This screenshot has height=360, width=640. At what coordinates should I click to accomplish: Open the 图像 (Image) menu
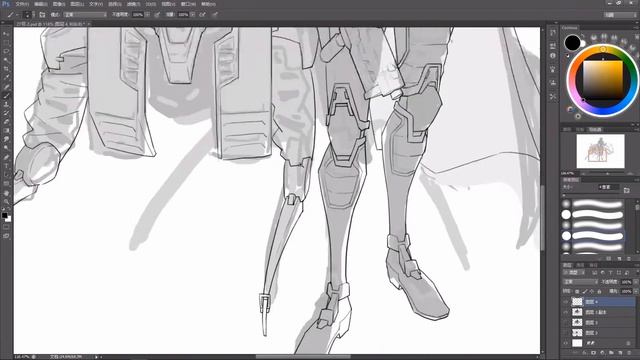[59, 4]
